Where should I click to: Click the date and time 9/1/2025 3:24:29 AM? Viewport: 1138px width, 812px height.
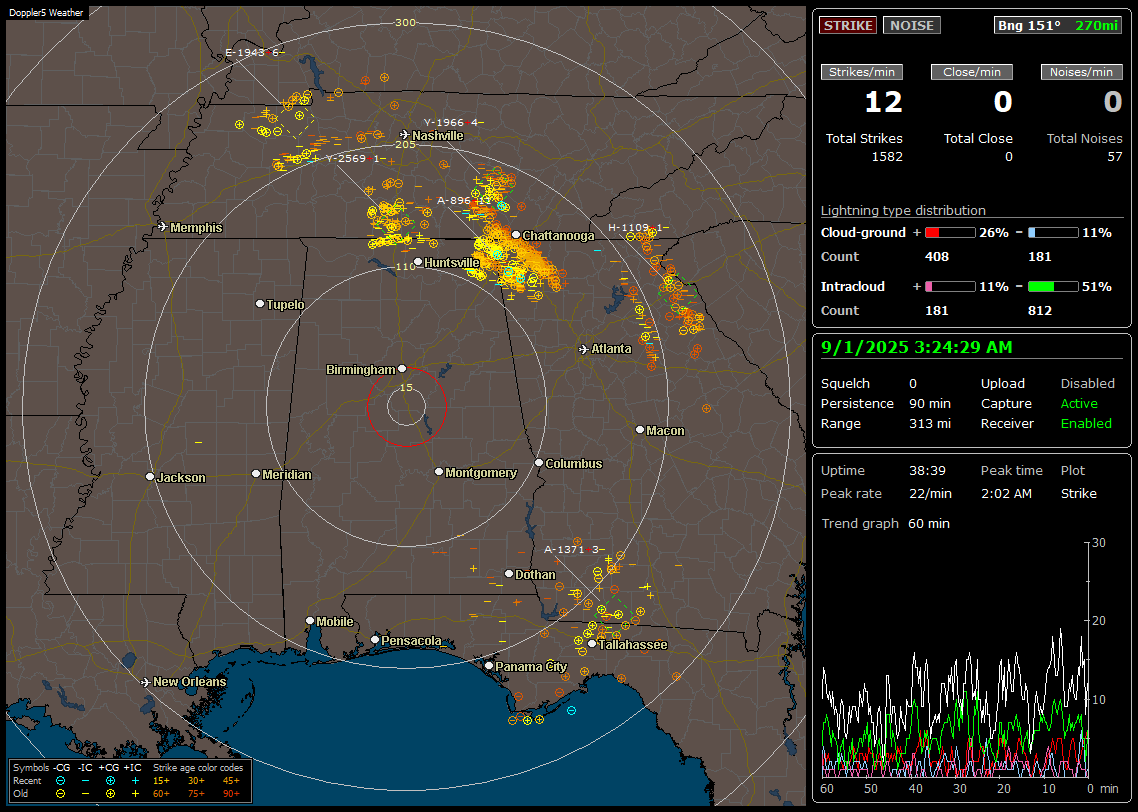(917, 348)
